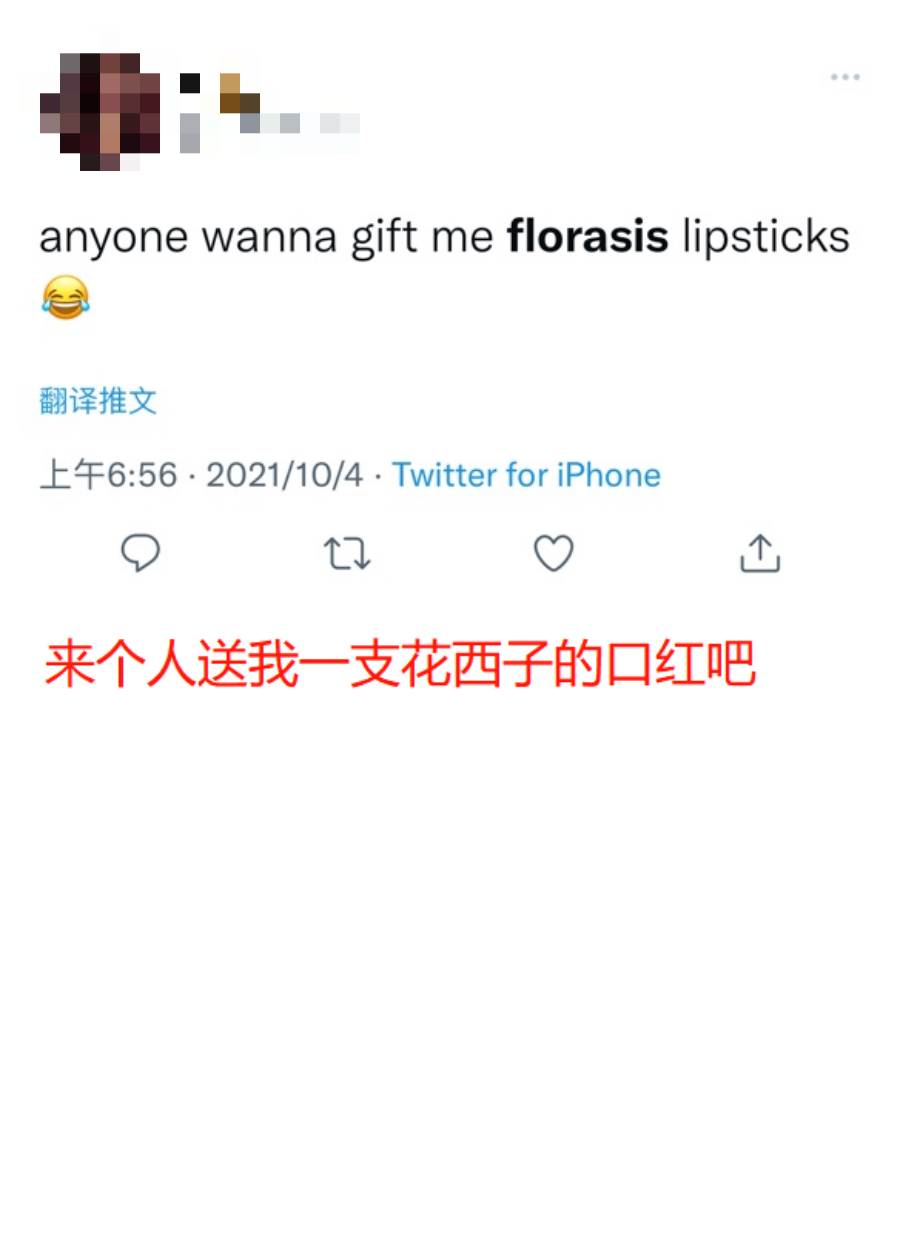Select the bold florasis keyword

click(588, 237)
